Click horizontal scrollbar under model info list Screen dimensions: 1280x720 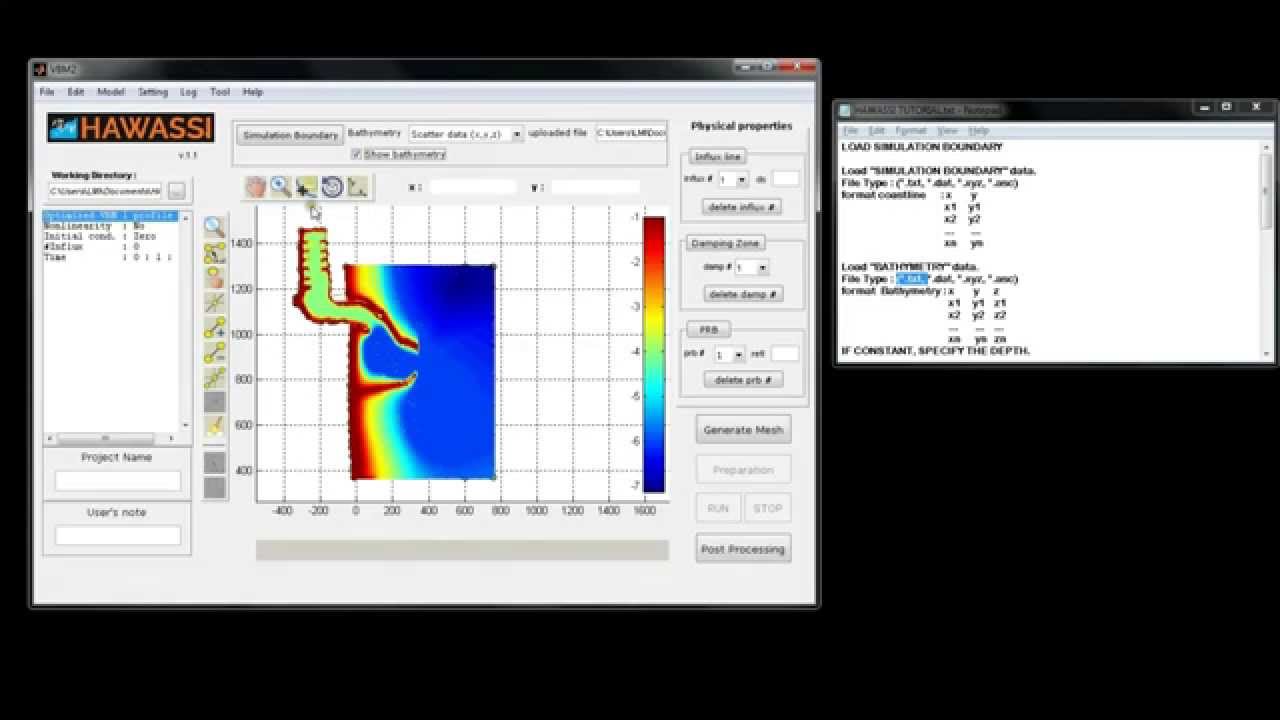pos(110,438)
